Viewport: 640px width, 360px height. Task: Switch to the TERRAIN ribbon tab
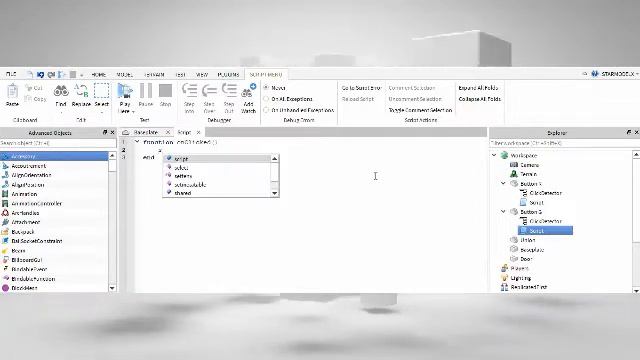click(x=154, y=75)
